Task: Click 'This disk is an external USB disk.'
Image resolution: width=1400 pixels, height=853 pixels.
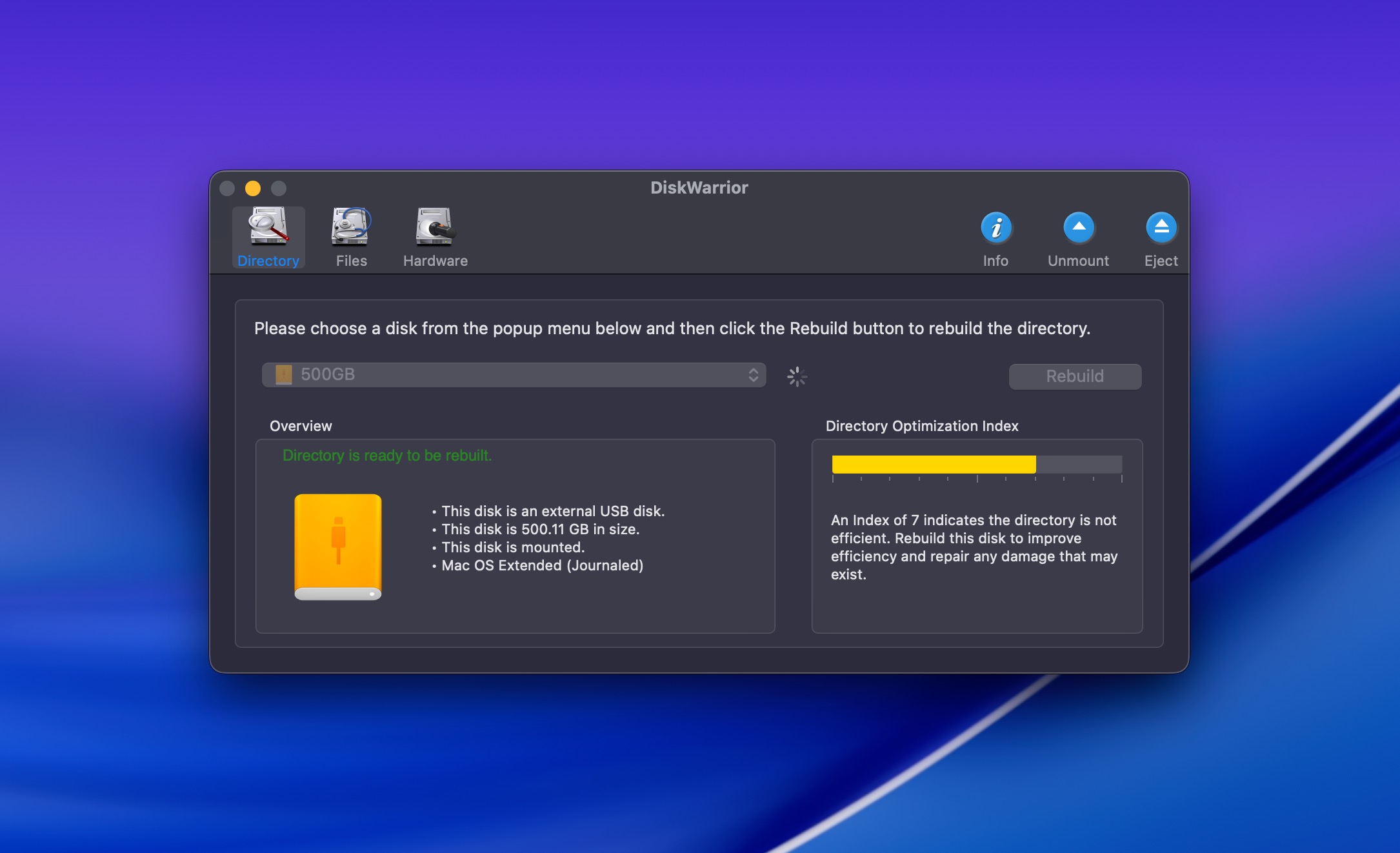Action: 553,511
